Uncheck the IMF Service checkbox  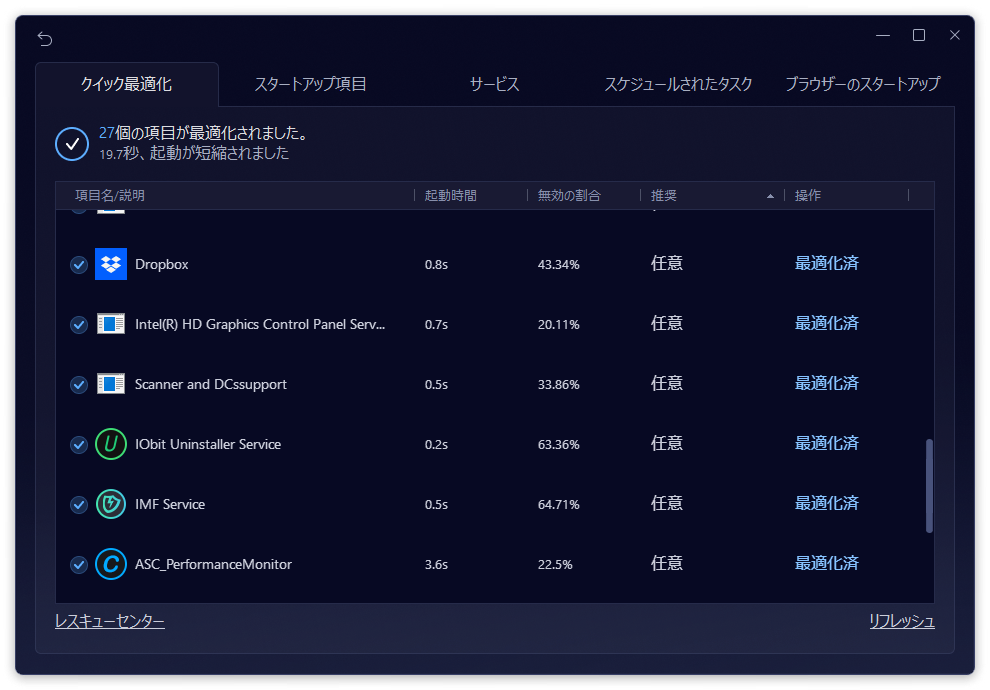click(79, 505)
